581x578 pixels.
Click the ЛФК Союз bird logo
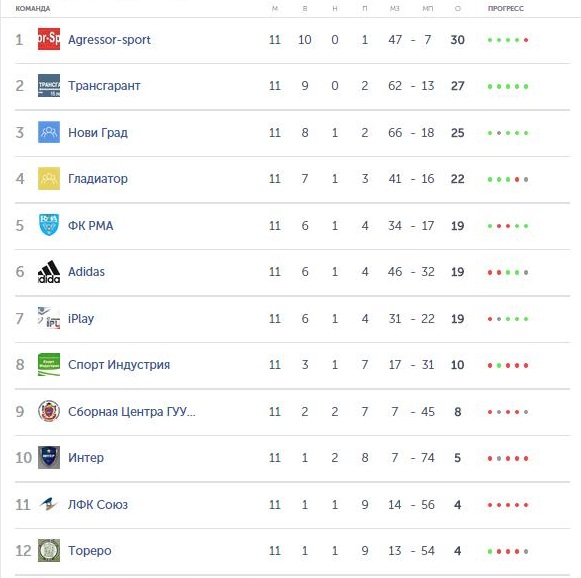[49, 504]
